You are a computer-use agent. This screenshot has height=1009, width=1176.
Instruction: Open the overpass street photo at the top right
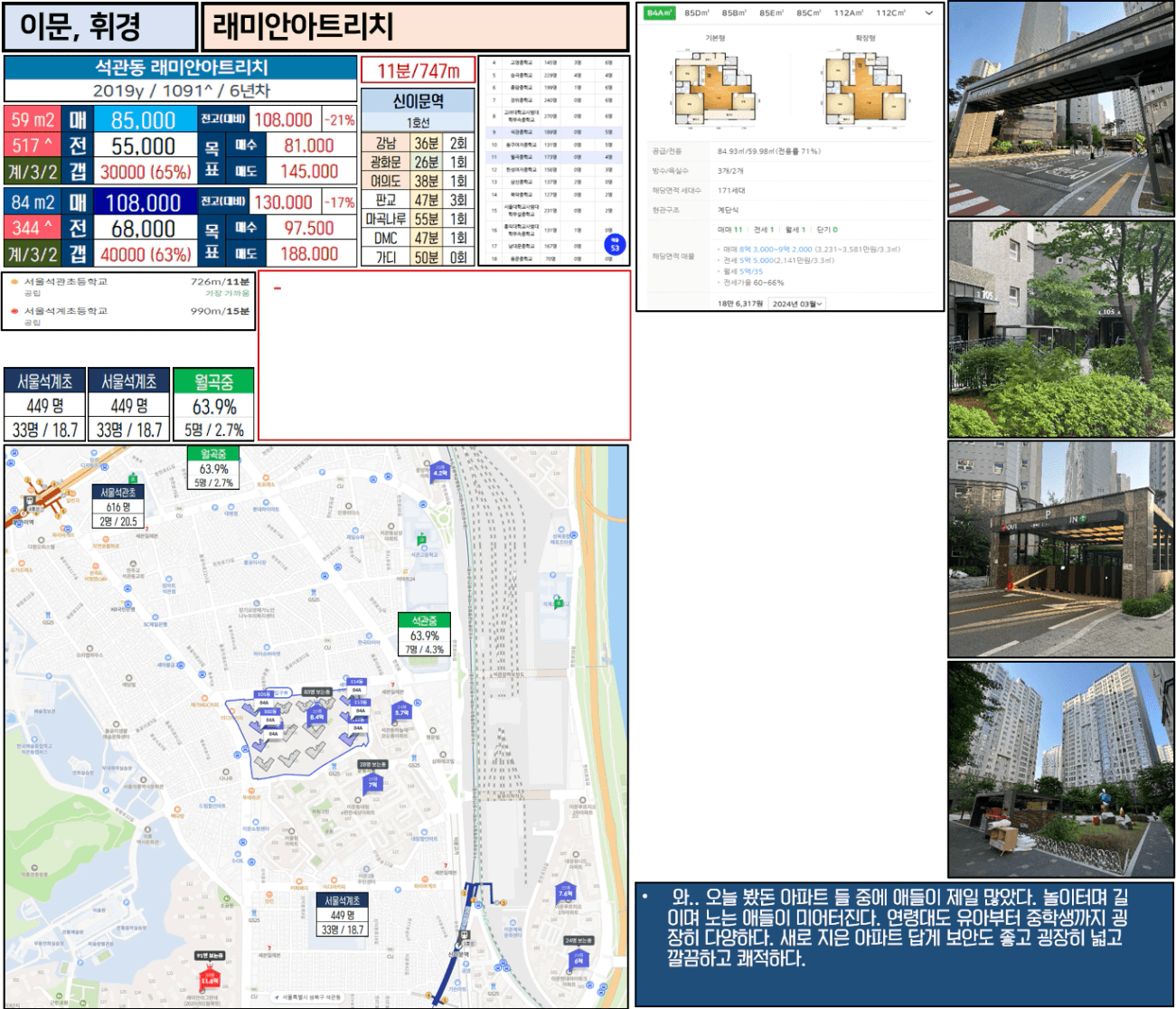1061,109
